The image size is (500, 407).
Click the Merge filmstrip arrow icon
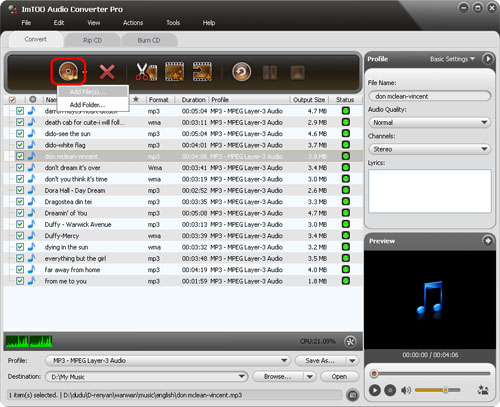coord(202,71)
